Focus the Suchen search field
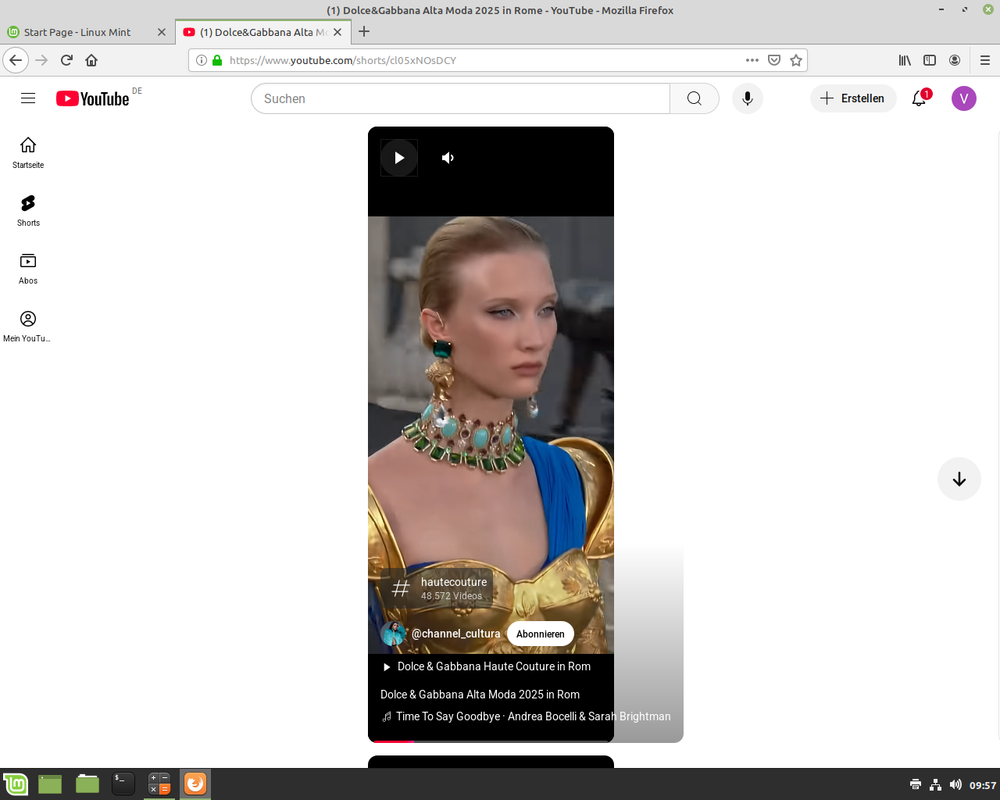Screen dimensions: 1000x800 [460, 98]
